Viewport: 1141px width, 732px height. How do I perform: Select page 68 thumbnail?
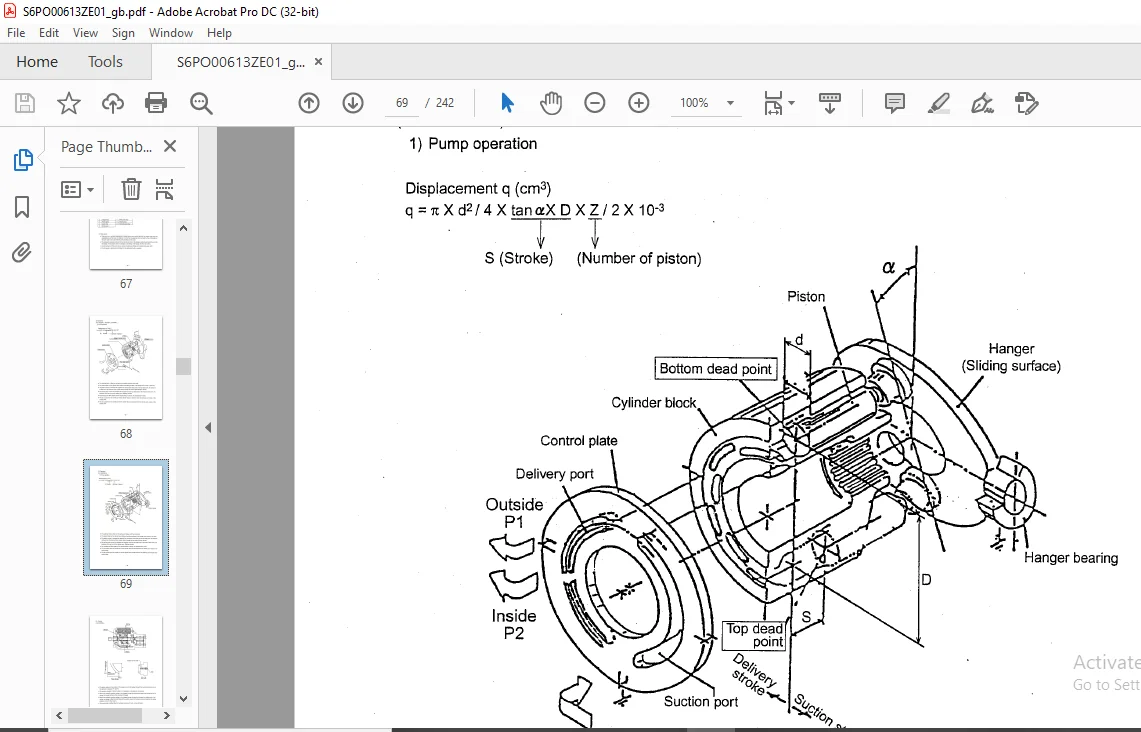tap(126, 367)
